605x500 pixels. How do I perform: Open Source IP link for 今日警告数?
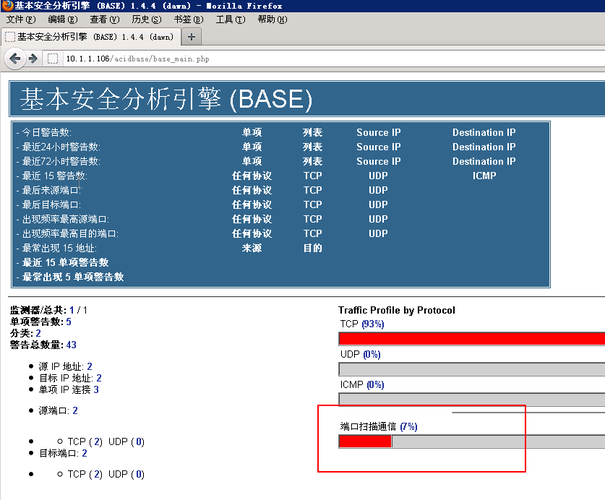pyautogui.click(x=378, y=132)
